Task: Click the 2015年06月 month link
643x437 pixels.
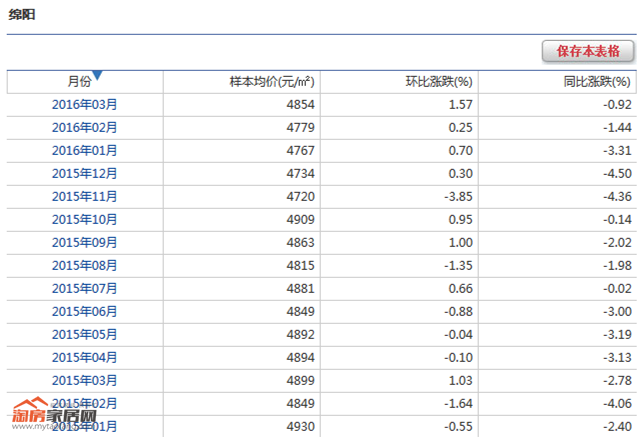Action: 84,312
